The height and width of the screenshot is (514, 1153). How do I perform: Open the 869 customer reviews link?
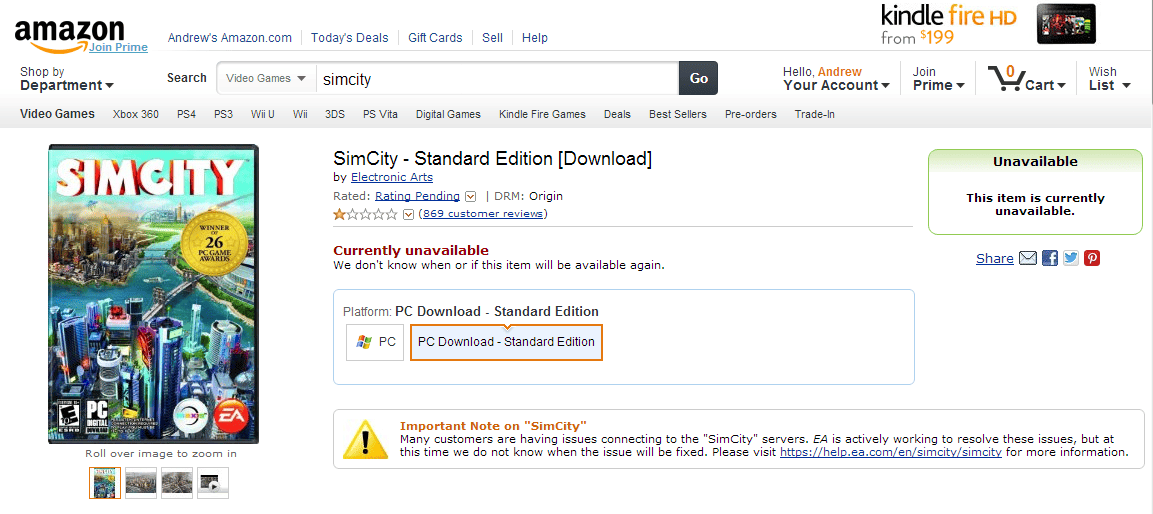tap(482, 214)
